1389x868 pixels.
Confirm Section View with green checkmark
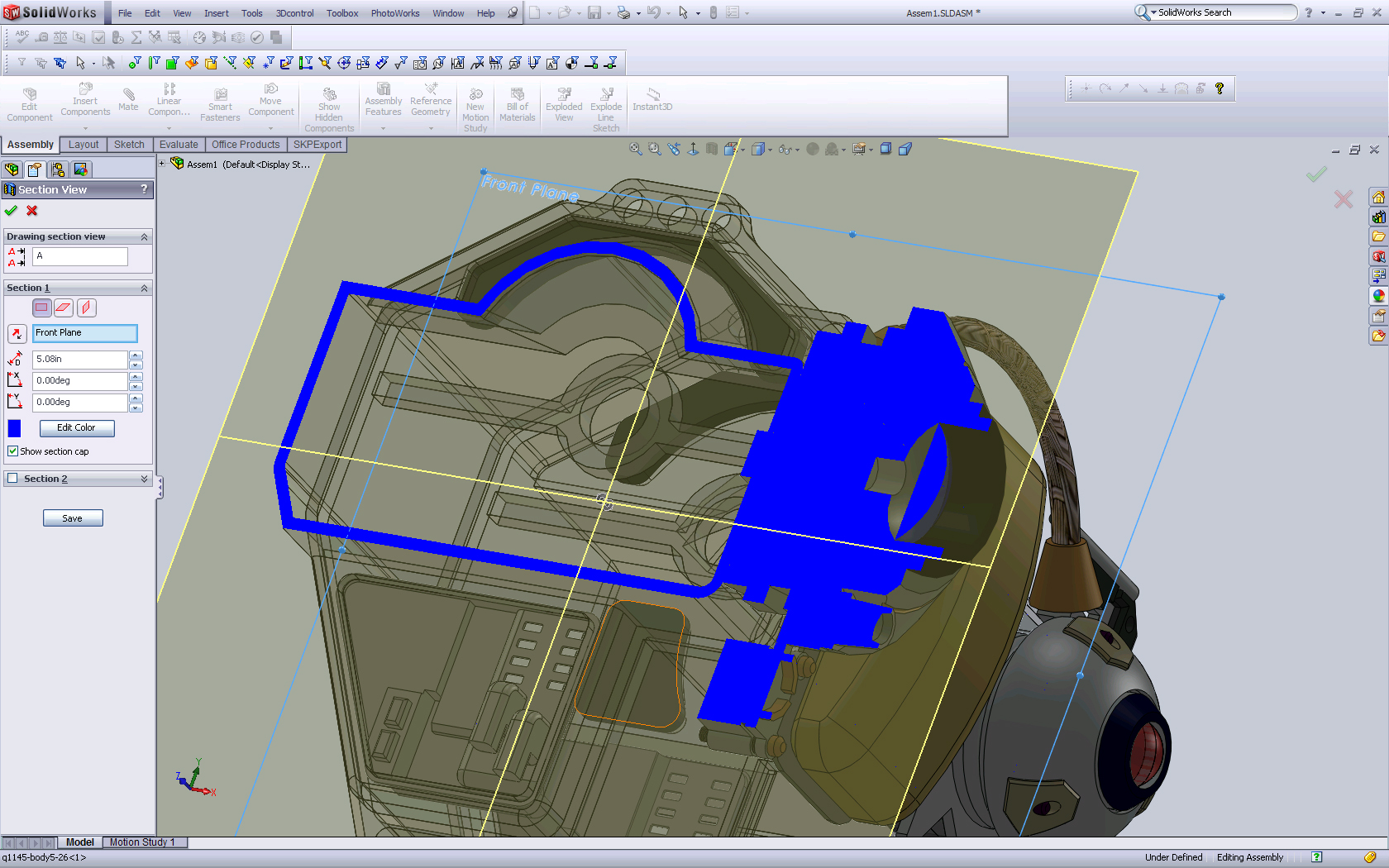11,211
